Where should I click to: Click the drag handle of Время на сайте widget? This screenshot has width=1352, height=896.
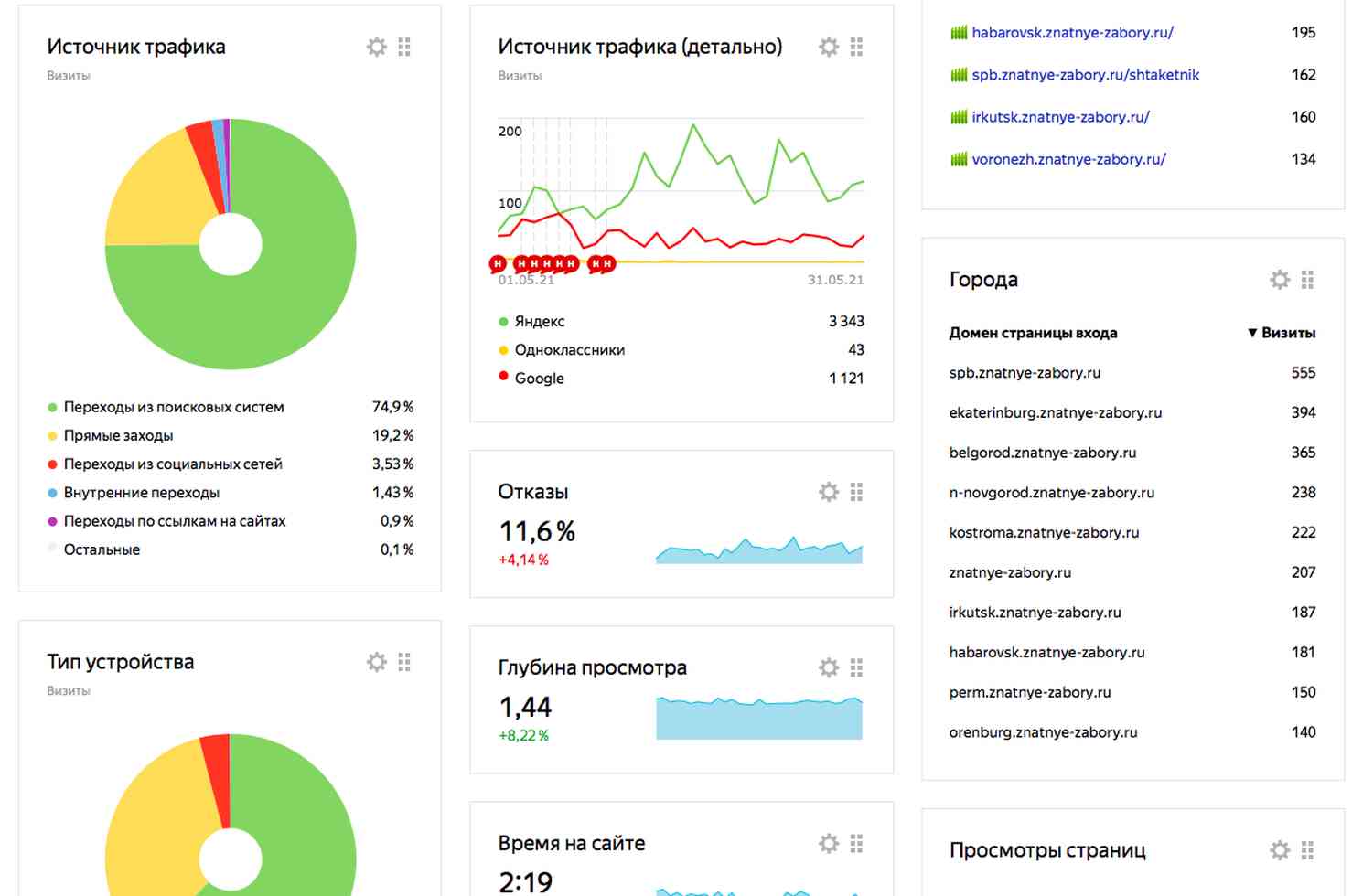point(856,843)
